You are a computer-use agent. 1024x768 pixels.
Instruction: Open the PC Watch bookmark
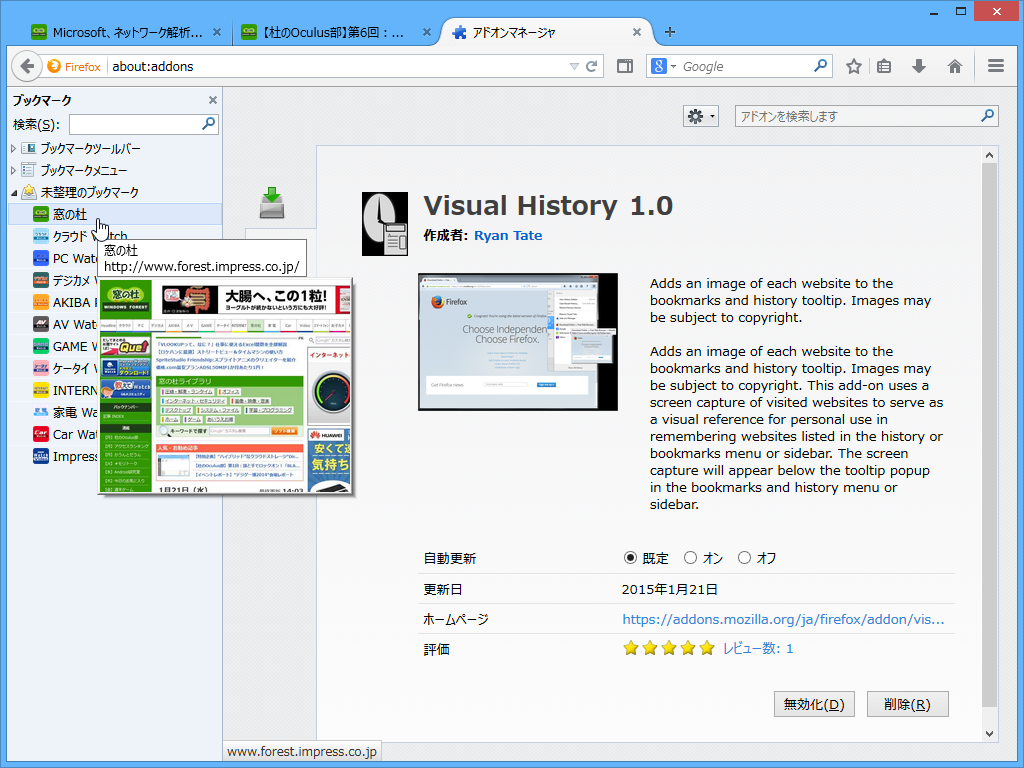pyautogui.click(x=64, y=259)
